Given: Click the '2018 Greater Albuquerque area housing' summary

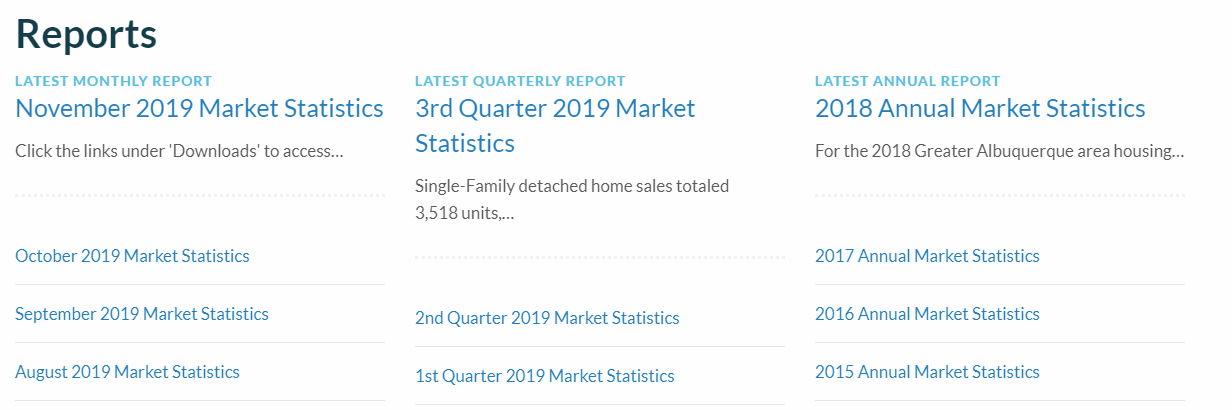Looking at the screenshot, I should (1000, 152).
